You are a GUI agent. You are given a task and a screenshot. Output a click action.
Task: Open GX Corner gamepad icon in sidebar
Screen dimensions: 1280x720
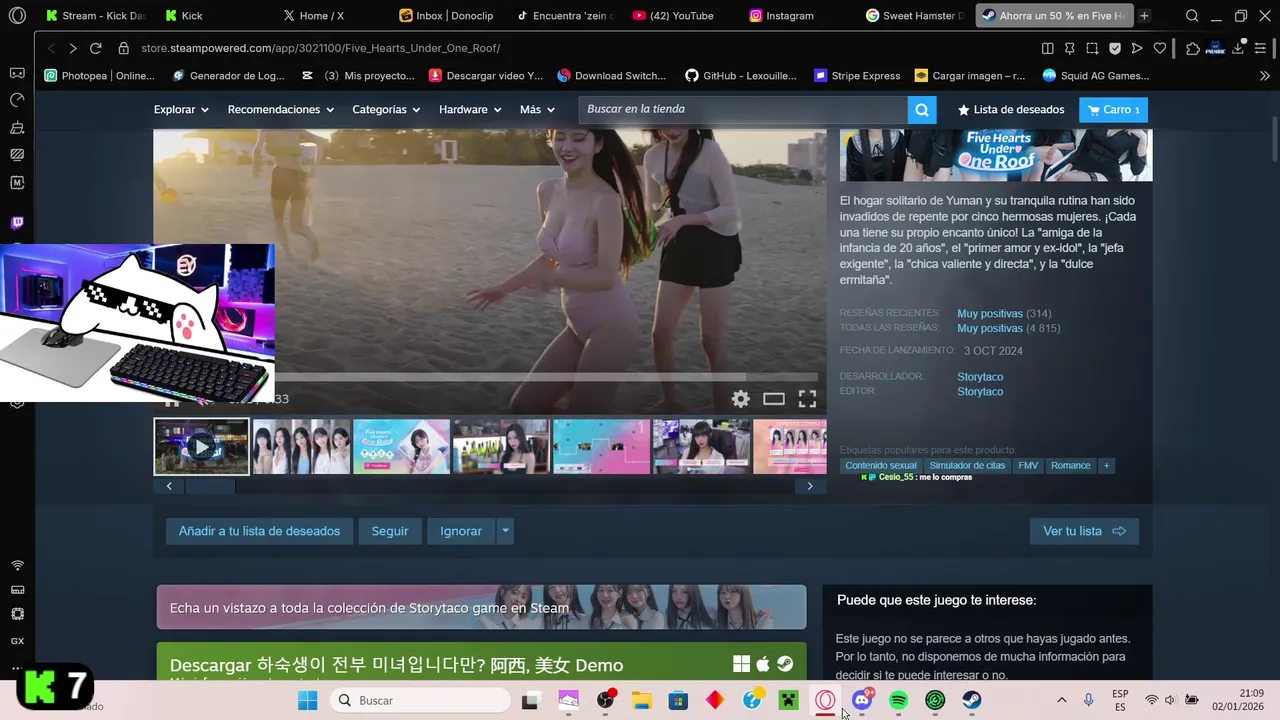click(17, 73)
